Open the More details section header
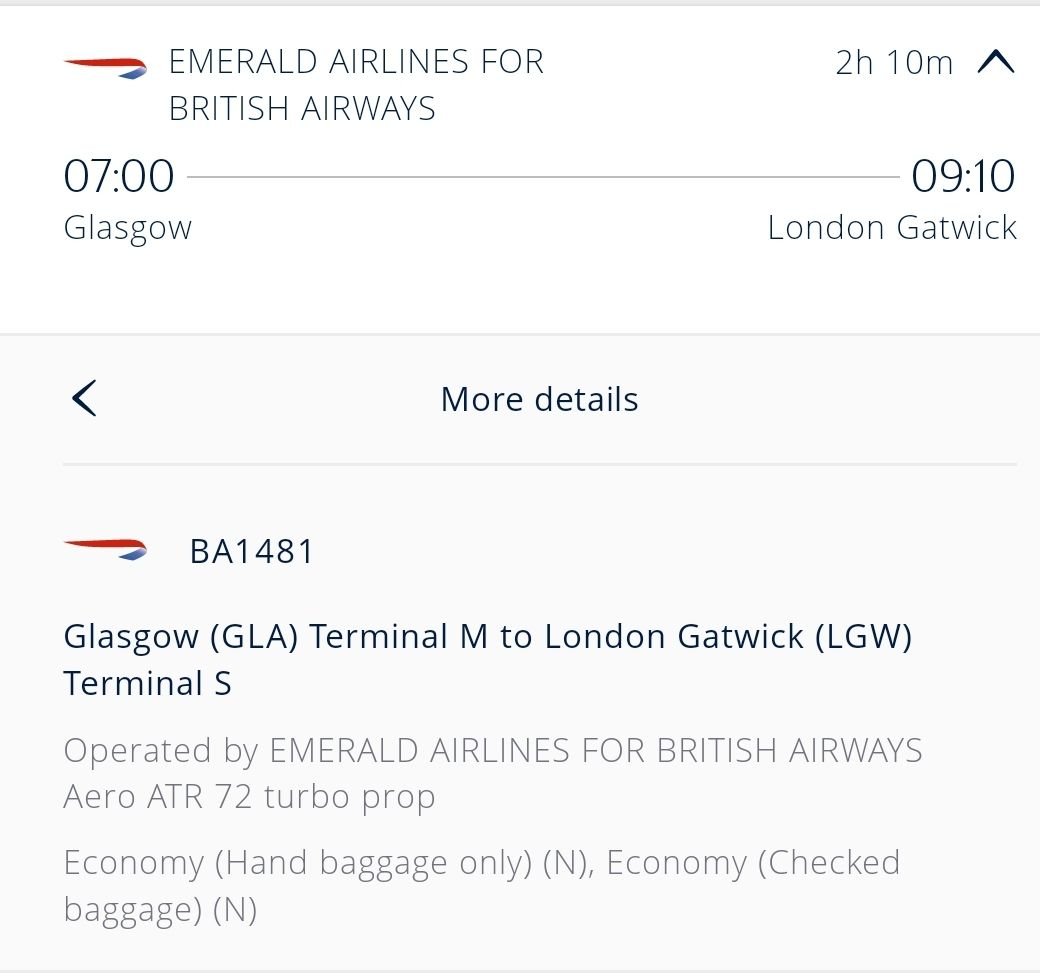This screenshot has width=1040, height=978. (x=539, y=397)
